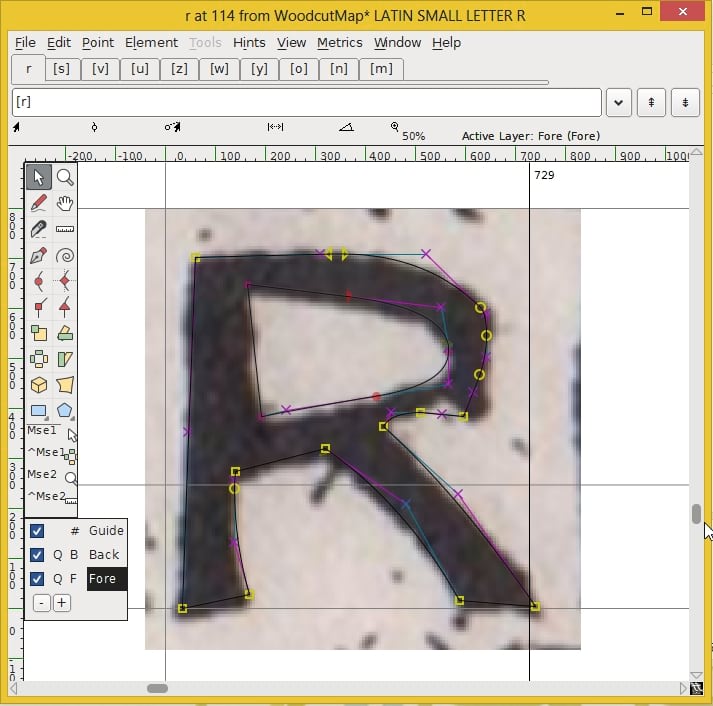The height and width of the screenshot is (706, 713).
Task: Open the Element menu
Action: pos(151,43)
